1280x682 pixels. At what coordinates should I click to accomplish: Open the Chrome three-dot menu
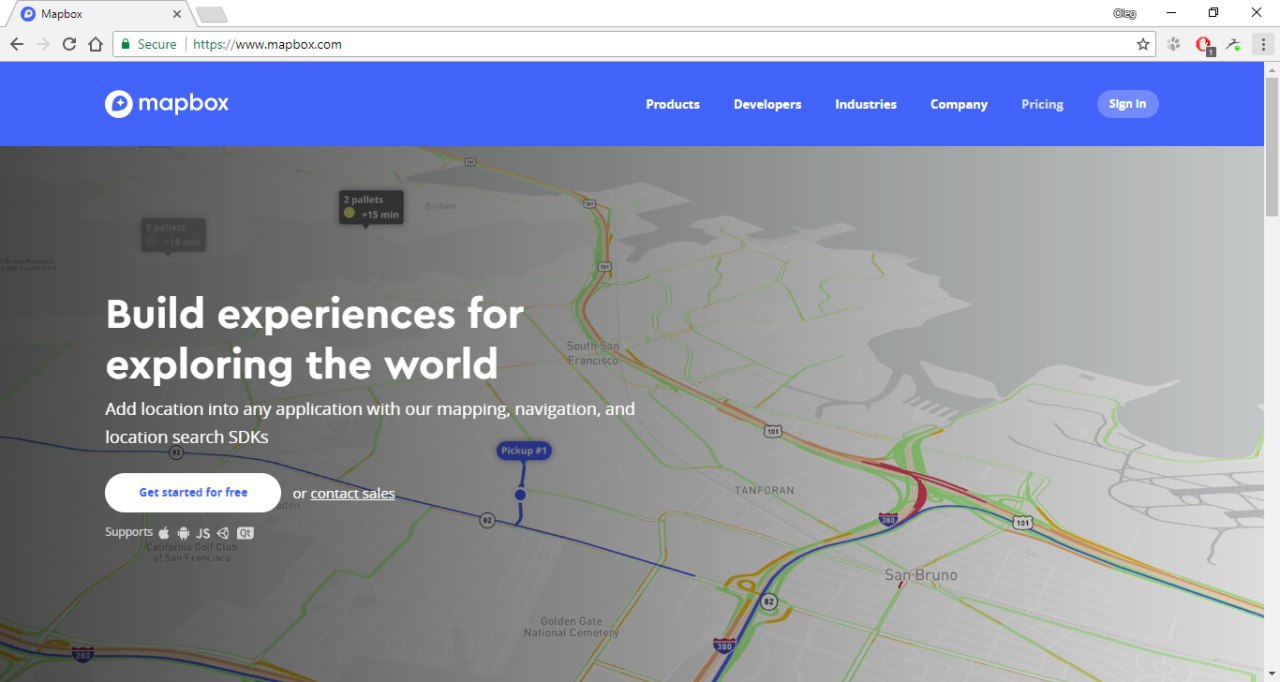point(1263,44)
